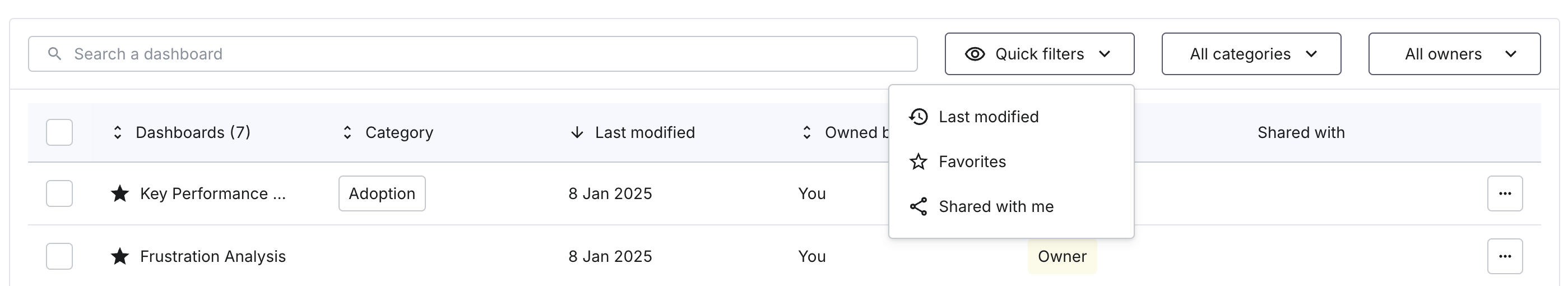Sort by Dashboards column arrows
This screenshot has height=286, width=1568.
click(x=118, y=133)
